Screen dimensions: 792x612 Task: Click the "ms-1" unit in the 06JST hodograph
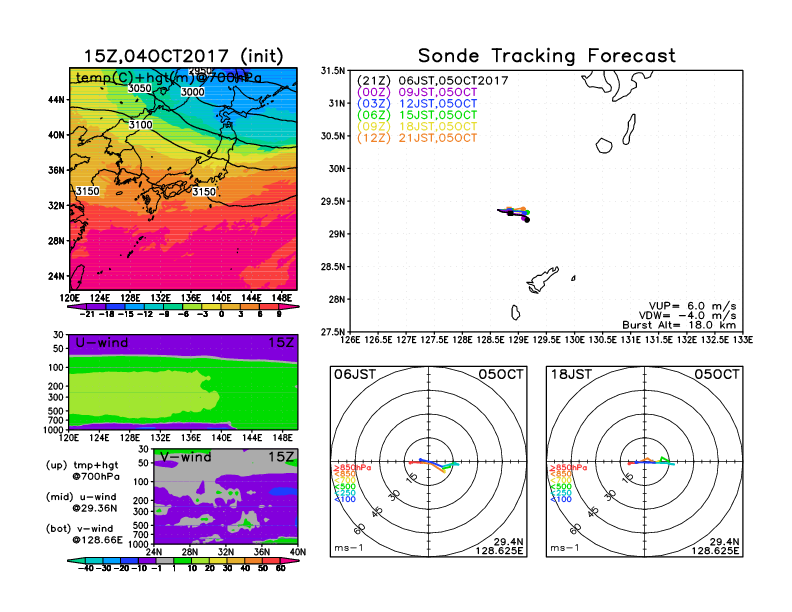[x=349, y=548]
